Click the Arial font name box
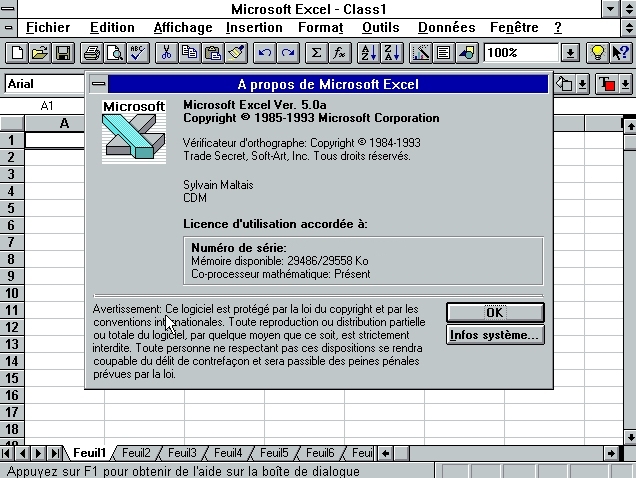Viewport: 636px width, 478px height. (45, 84)
